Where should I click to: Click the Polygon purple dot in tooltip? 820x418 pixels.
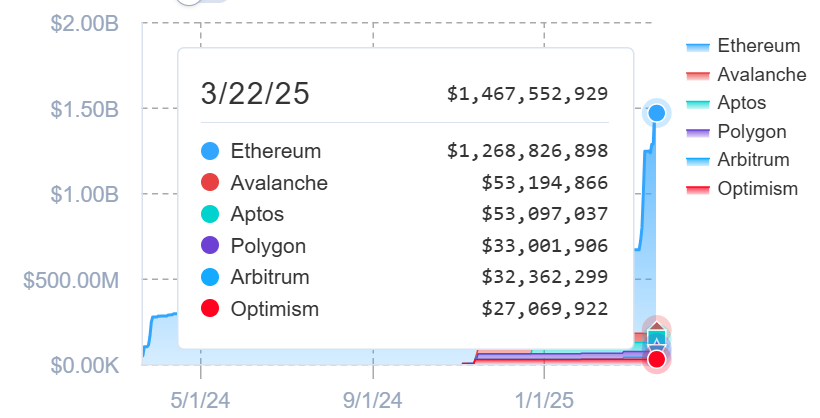(210, 246)
